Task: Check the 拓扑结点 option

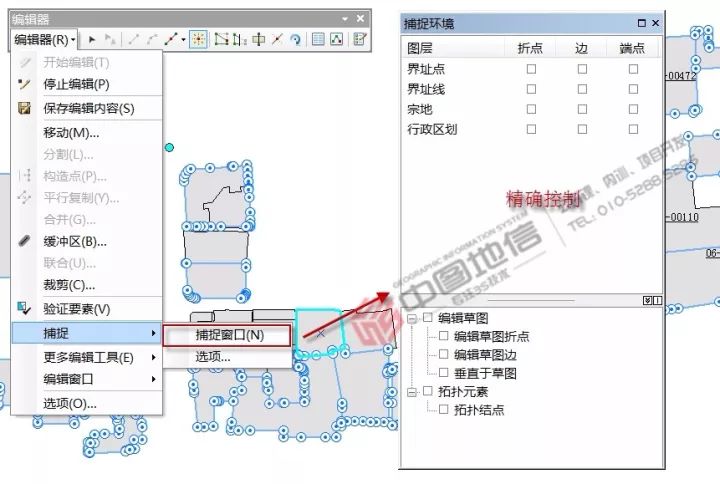Action: [444, 409]
